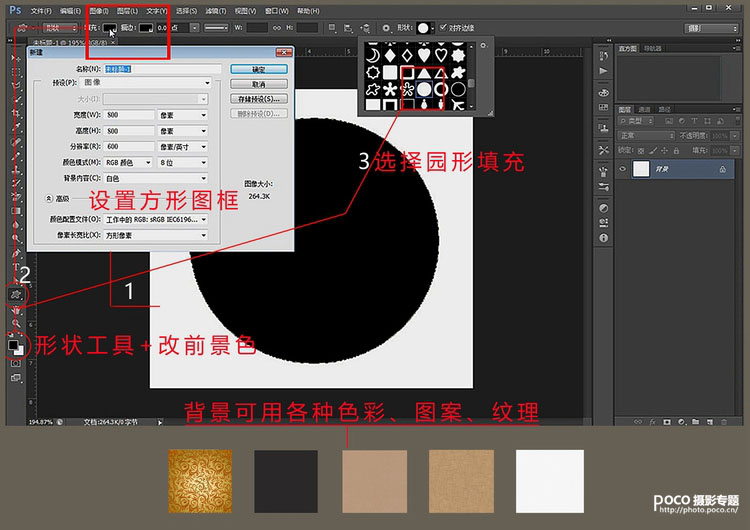Toggle type layer filter (T) in Layers panel
The image size is (750, 530).
click(x=695, y=121)
